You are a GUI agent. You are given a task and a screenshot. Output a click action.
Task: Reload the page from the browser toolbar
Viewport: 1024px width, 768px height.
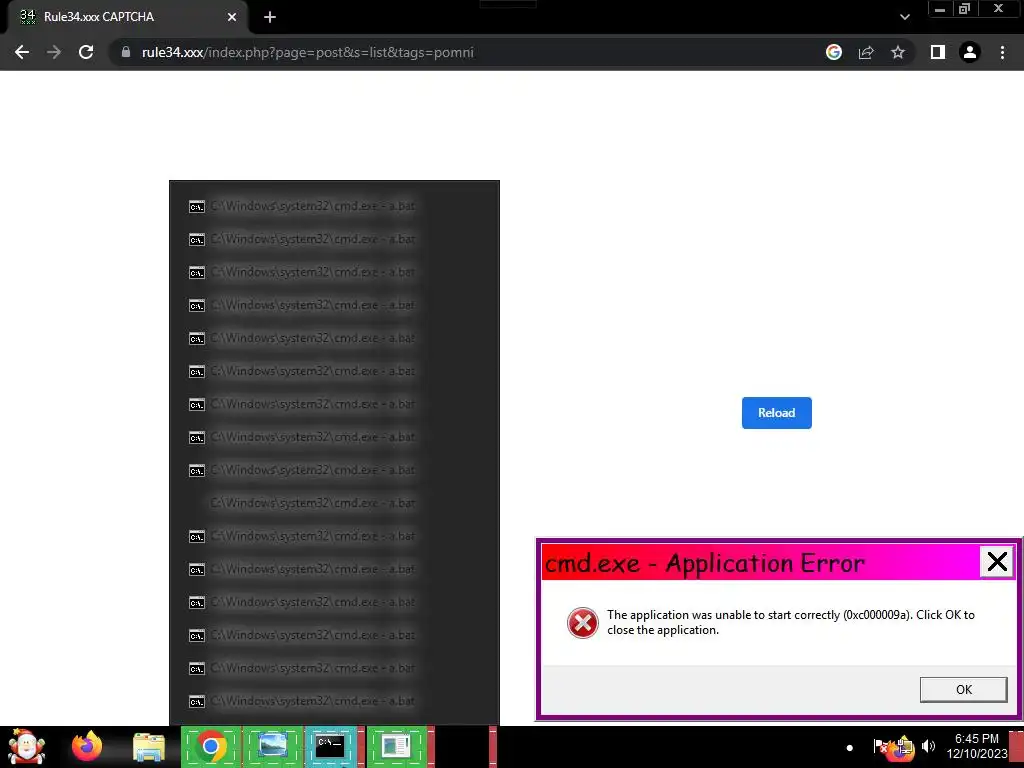tap(86, 52)
